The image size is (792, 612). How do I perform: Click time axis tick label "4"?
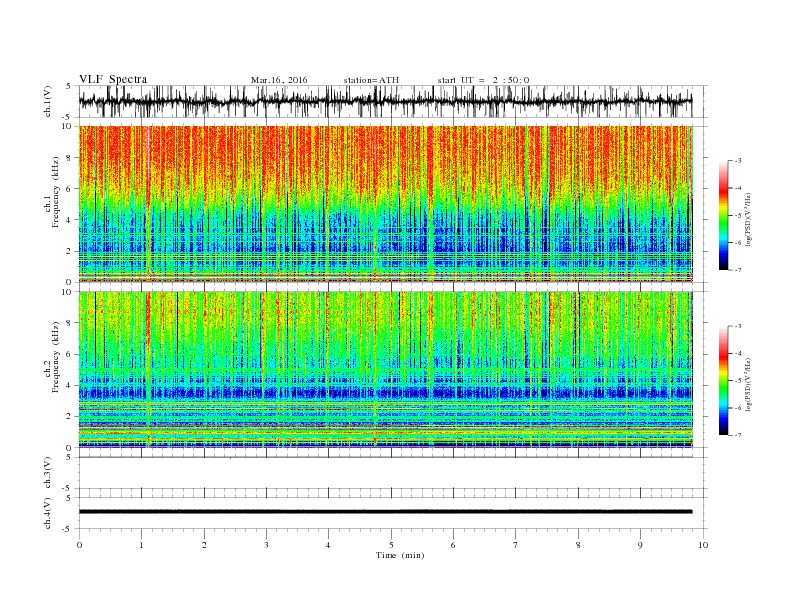[x=328, y=545]
